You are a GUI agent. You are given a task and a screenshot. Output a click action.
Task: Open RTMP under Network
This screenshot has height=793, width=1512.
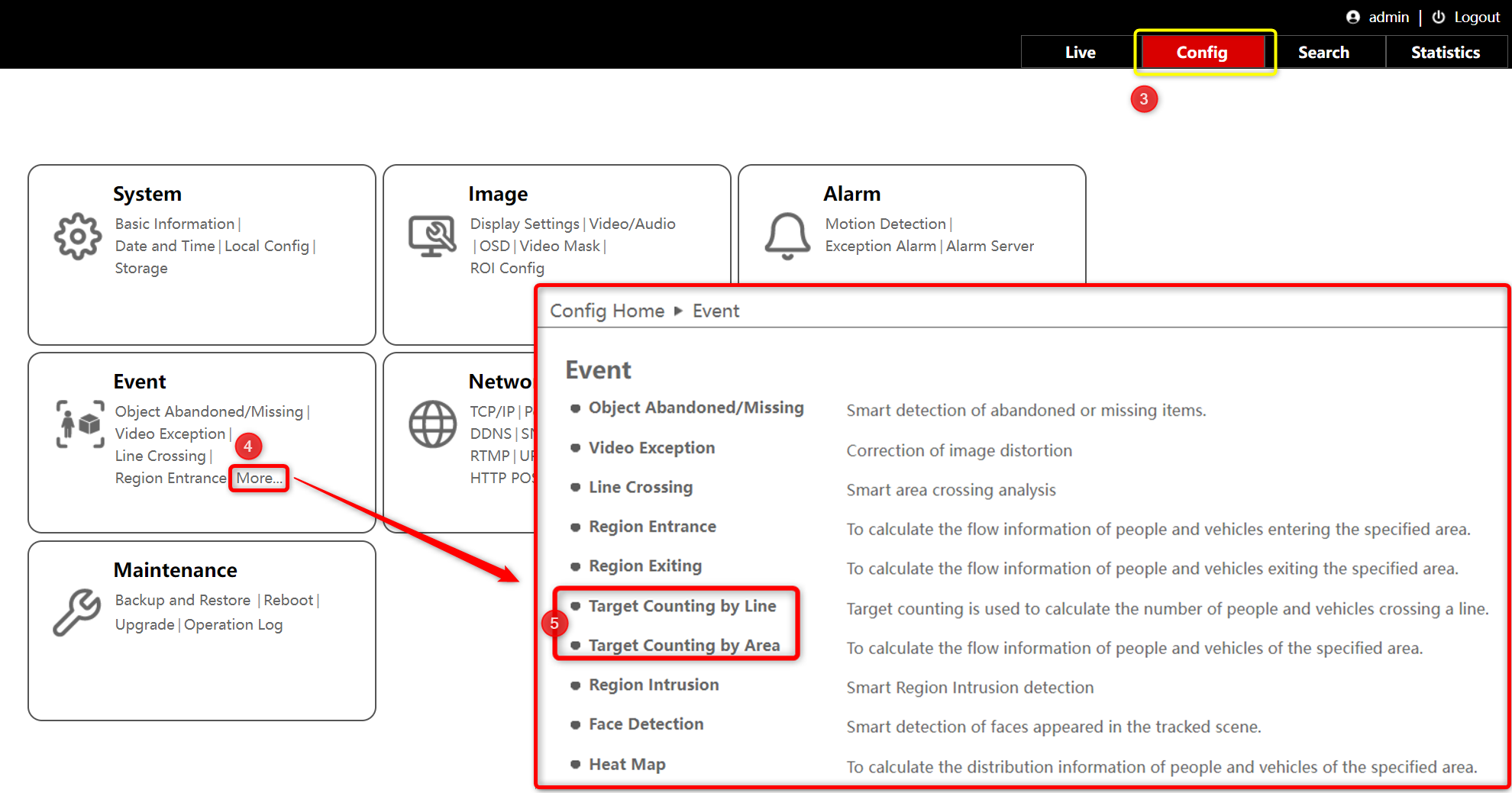(489, 456)
